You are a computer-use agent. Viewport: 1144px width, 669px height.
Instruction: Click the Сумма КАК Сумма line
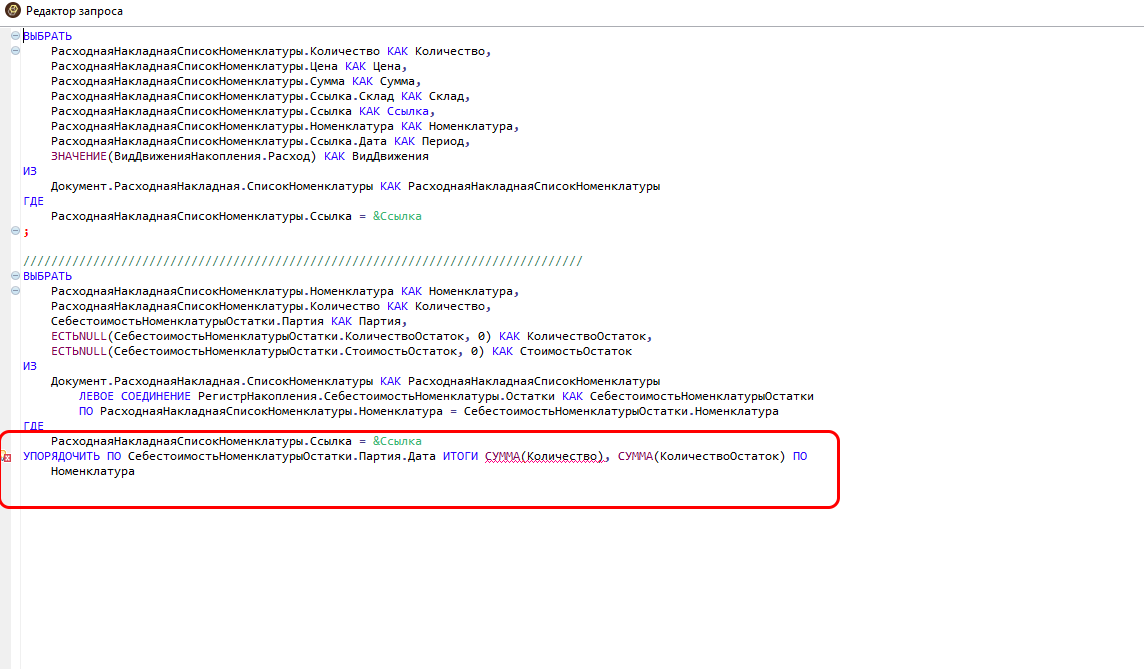(x=236, y=81)
